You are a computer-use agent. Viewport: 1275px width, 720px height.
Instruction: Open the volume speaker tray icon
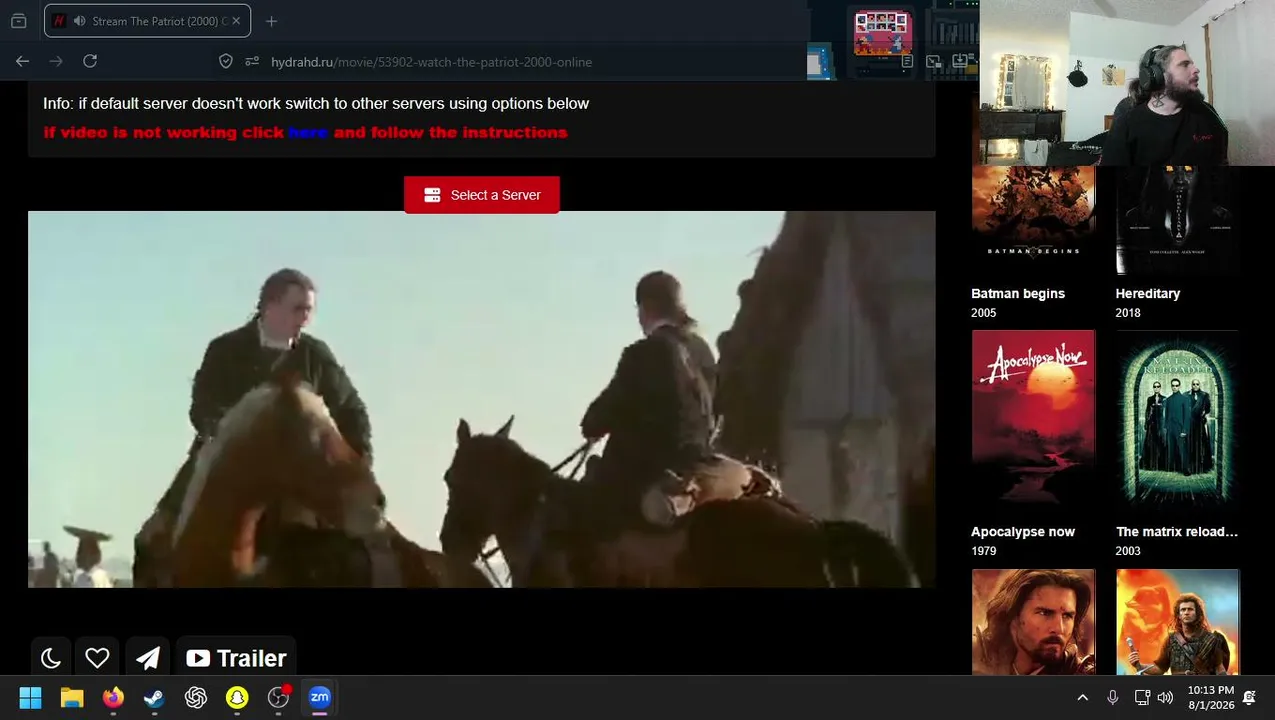[x=1165, y=698]
